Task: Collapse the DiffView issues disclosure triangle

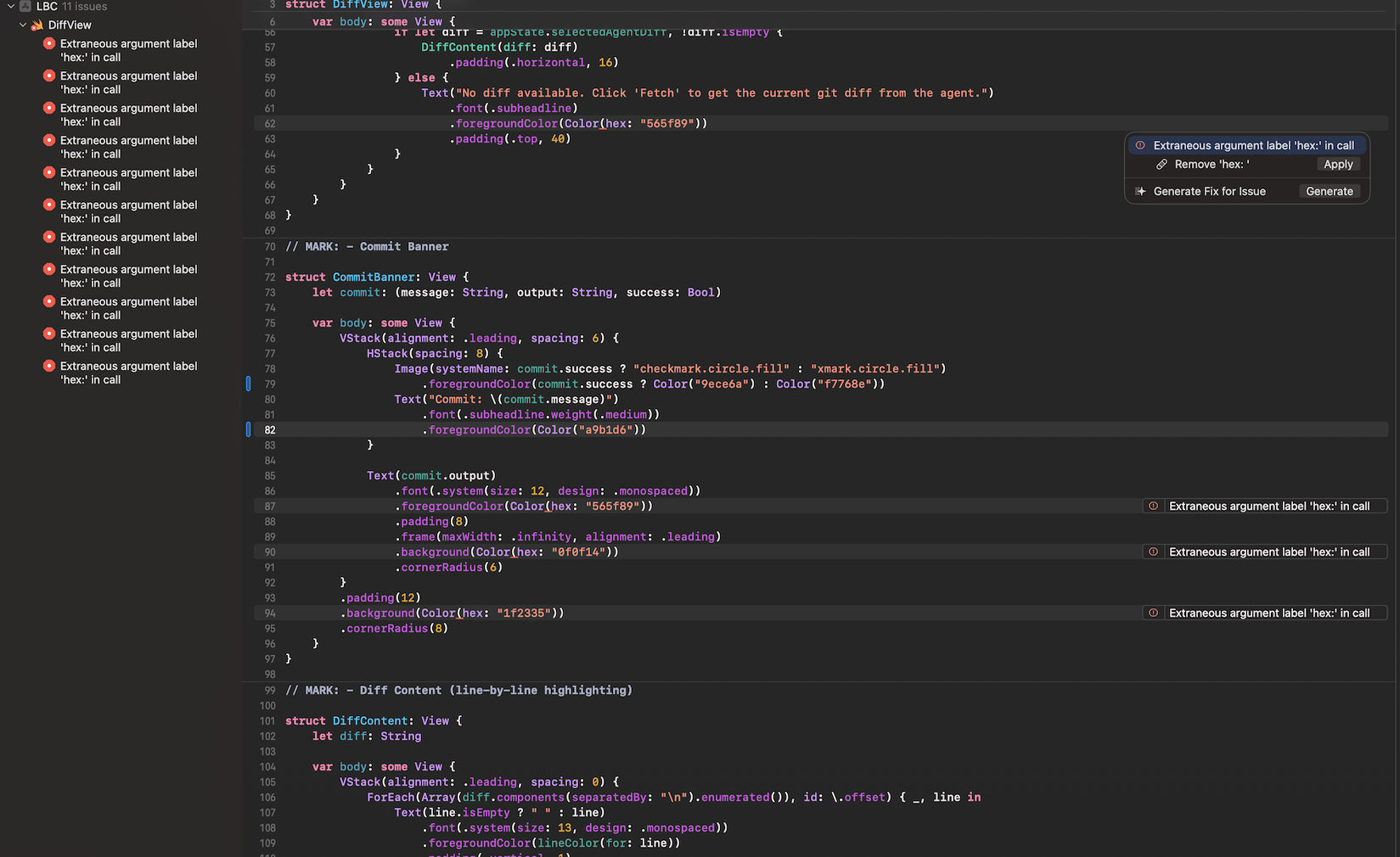Action: click(x=23, y=25)
